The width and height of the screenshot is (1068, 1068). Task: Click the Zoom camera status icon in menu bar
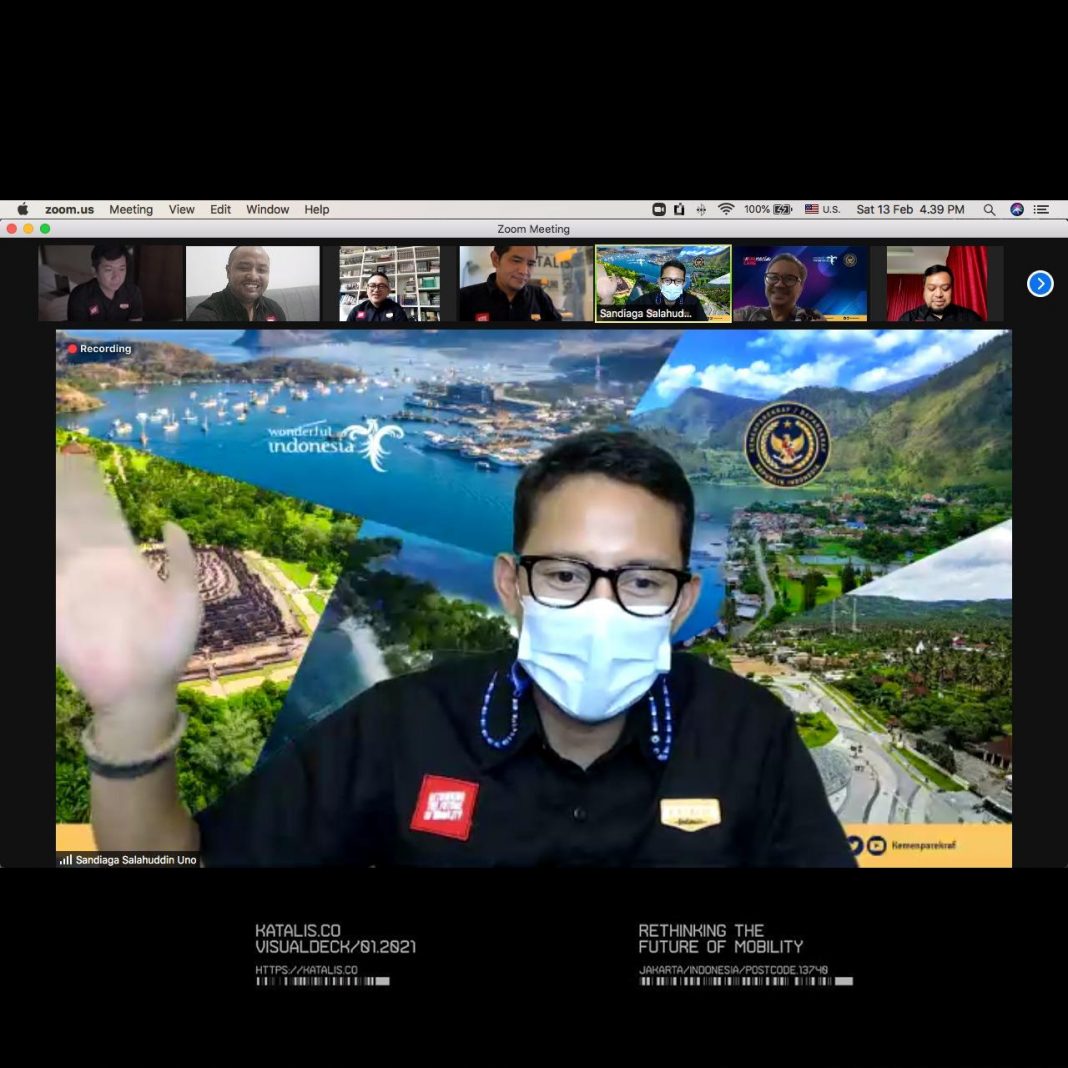tap(659, 209)
